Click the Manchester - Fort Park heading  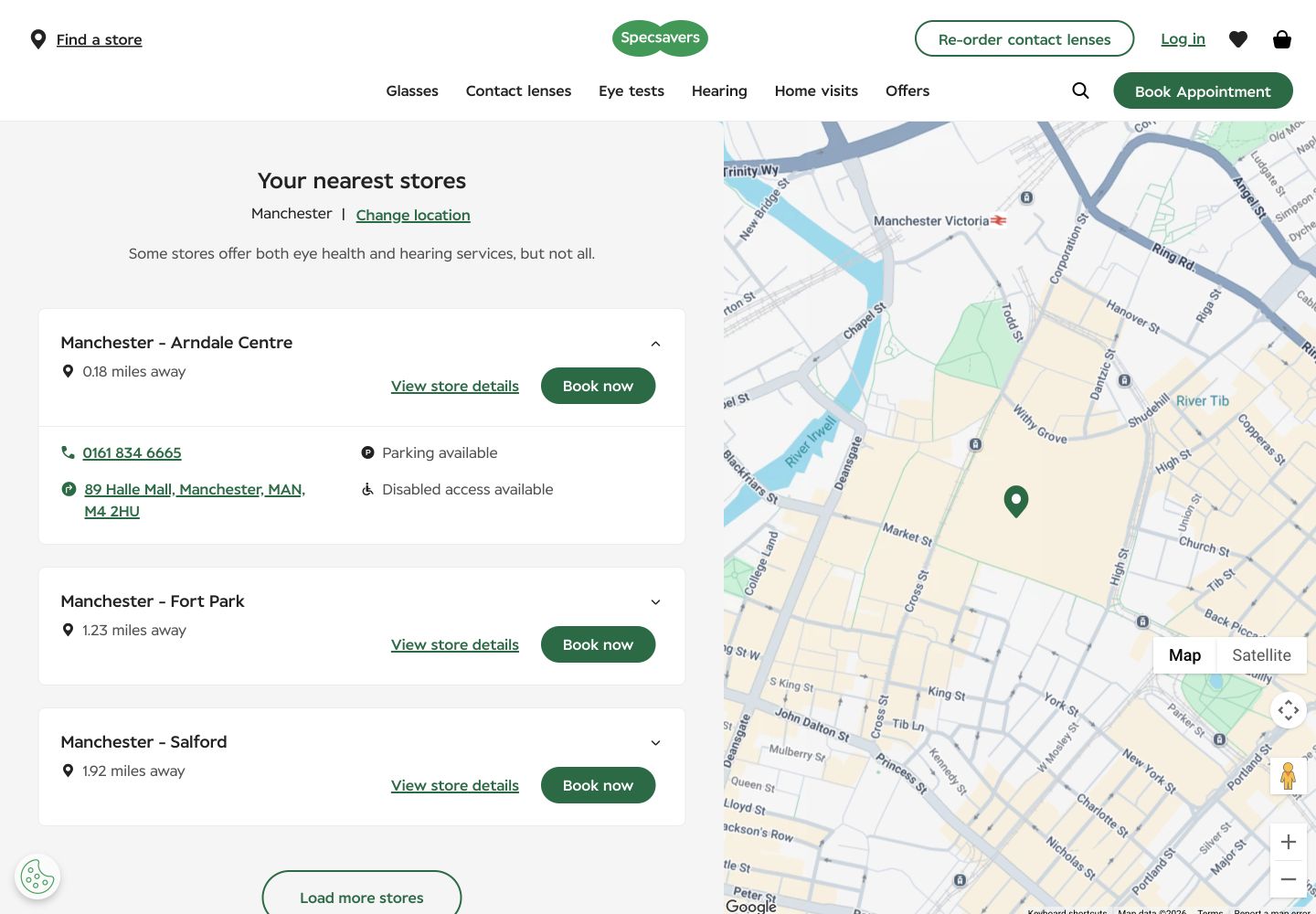coord(153,601)
